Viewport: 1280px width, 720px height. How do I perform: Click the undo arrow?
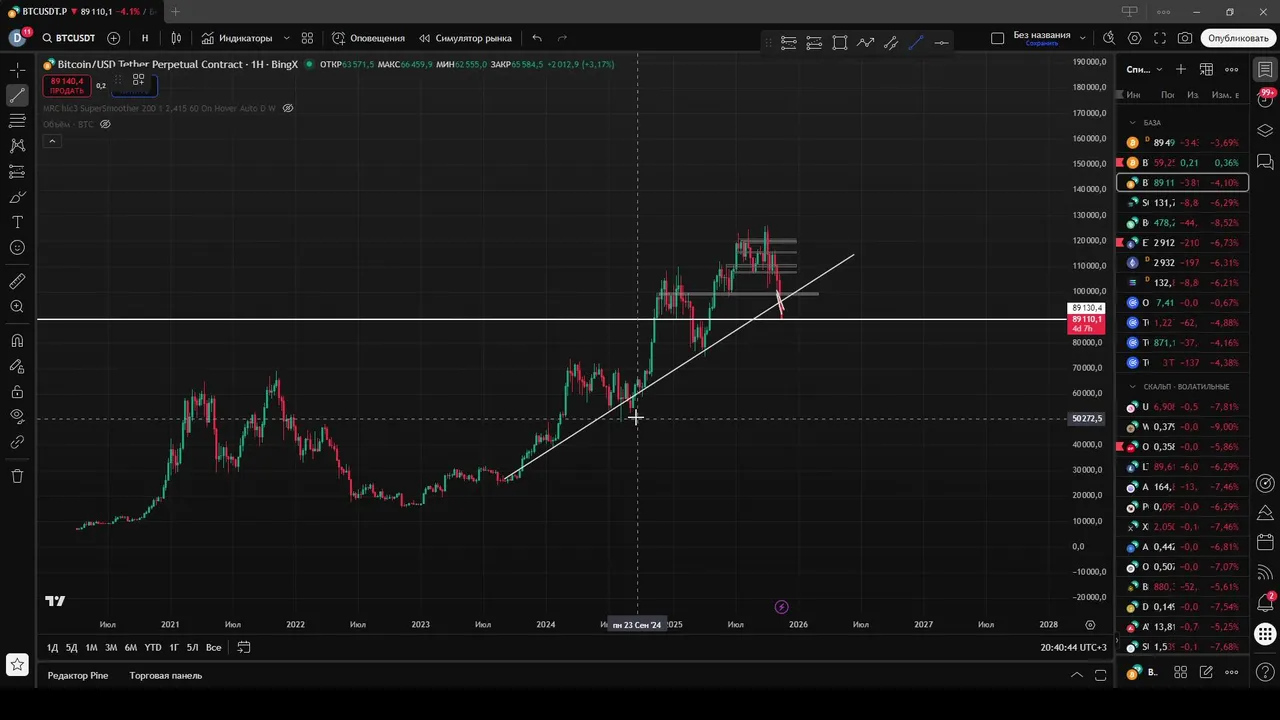[x=537, y=38]
